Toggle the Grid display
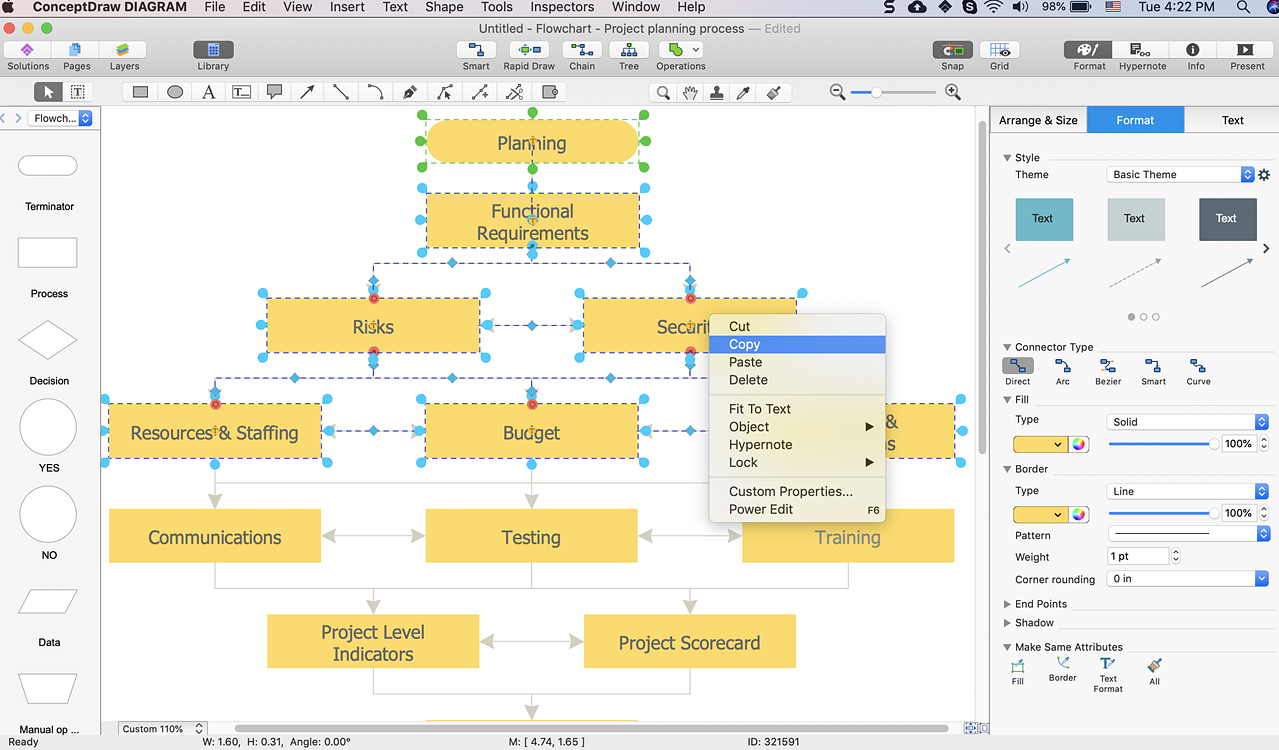This screenshot has height=750, width=1279. [x=999, y=50]
